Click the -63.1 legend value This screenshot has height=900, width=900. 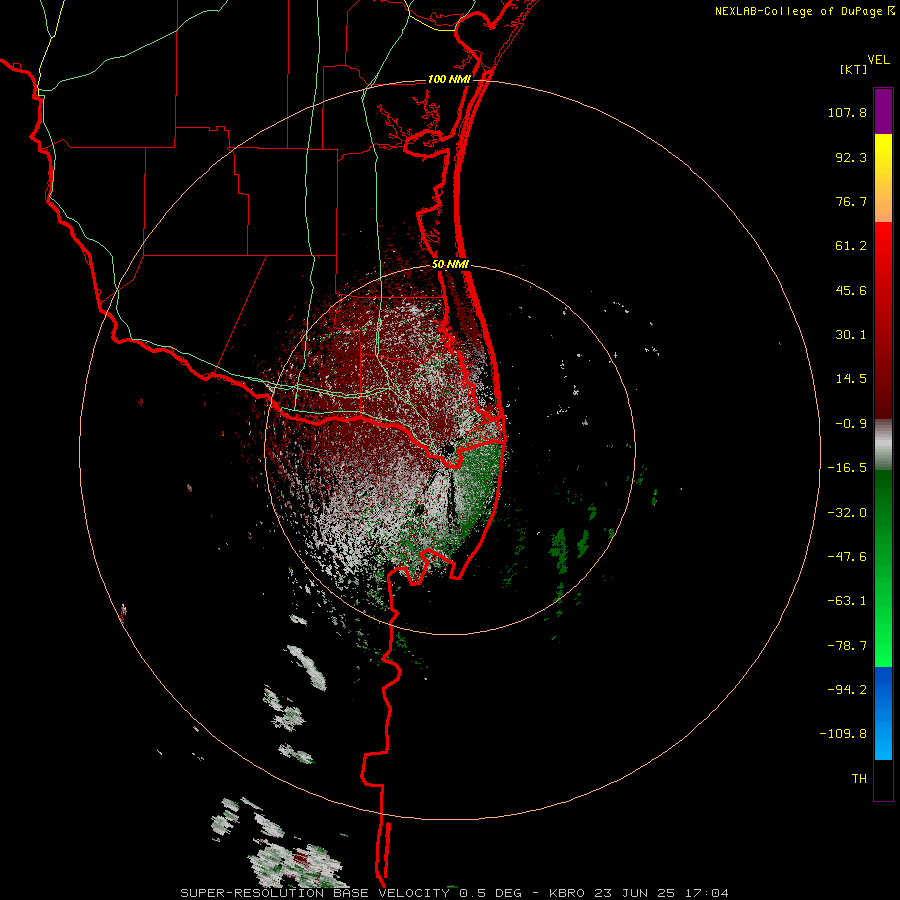[x=847, y=601]
